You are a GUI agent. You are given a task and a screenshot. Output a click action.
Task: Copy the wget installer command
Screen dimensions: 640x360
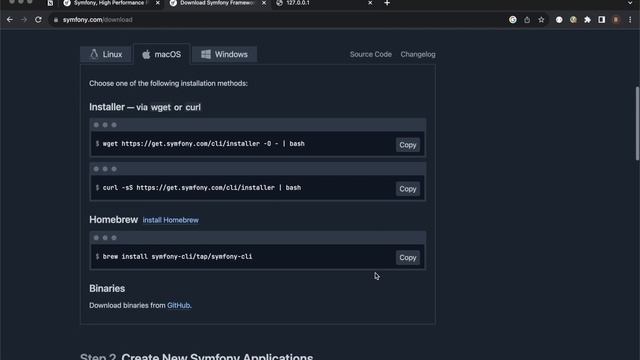point(407,145)
